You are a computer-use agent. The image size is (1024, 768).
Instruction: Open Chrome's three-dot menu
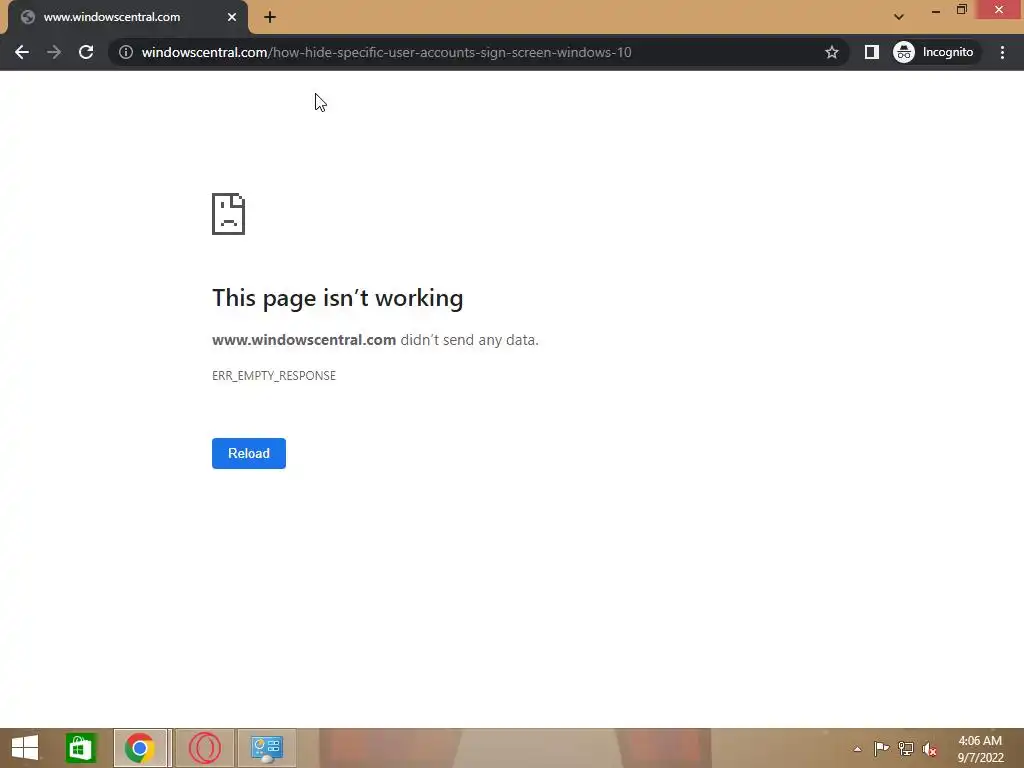(1002, 52)
